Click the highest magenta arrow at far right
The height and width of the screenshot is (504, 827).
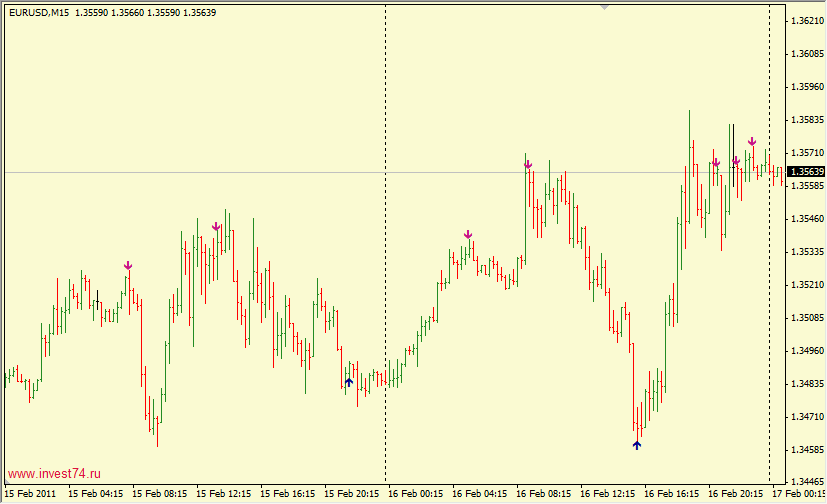point(752,142)
